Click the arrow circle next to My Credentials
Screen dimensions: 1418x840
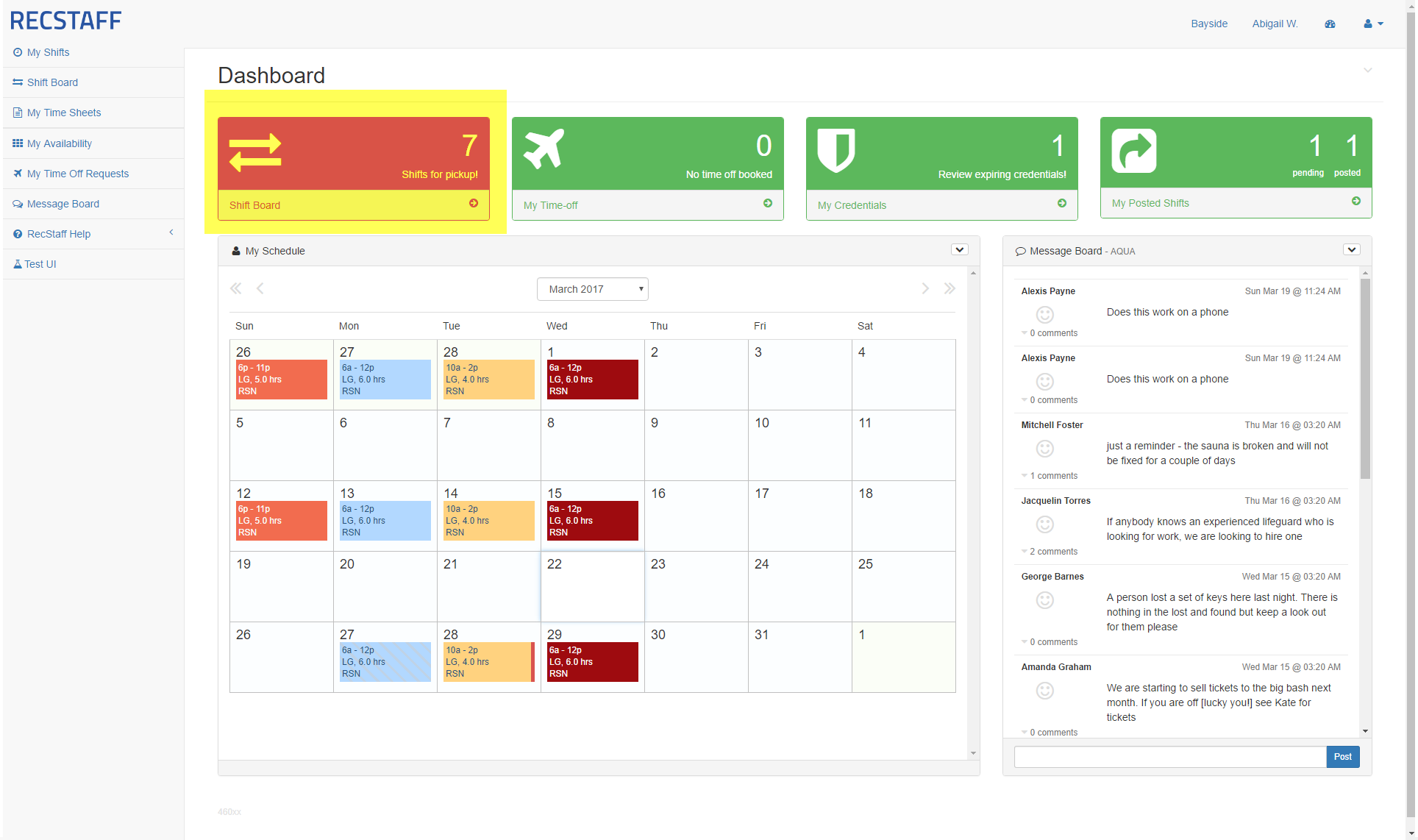[x=1061, y=203]
